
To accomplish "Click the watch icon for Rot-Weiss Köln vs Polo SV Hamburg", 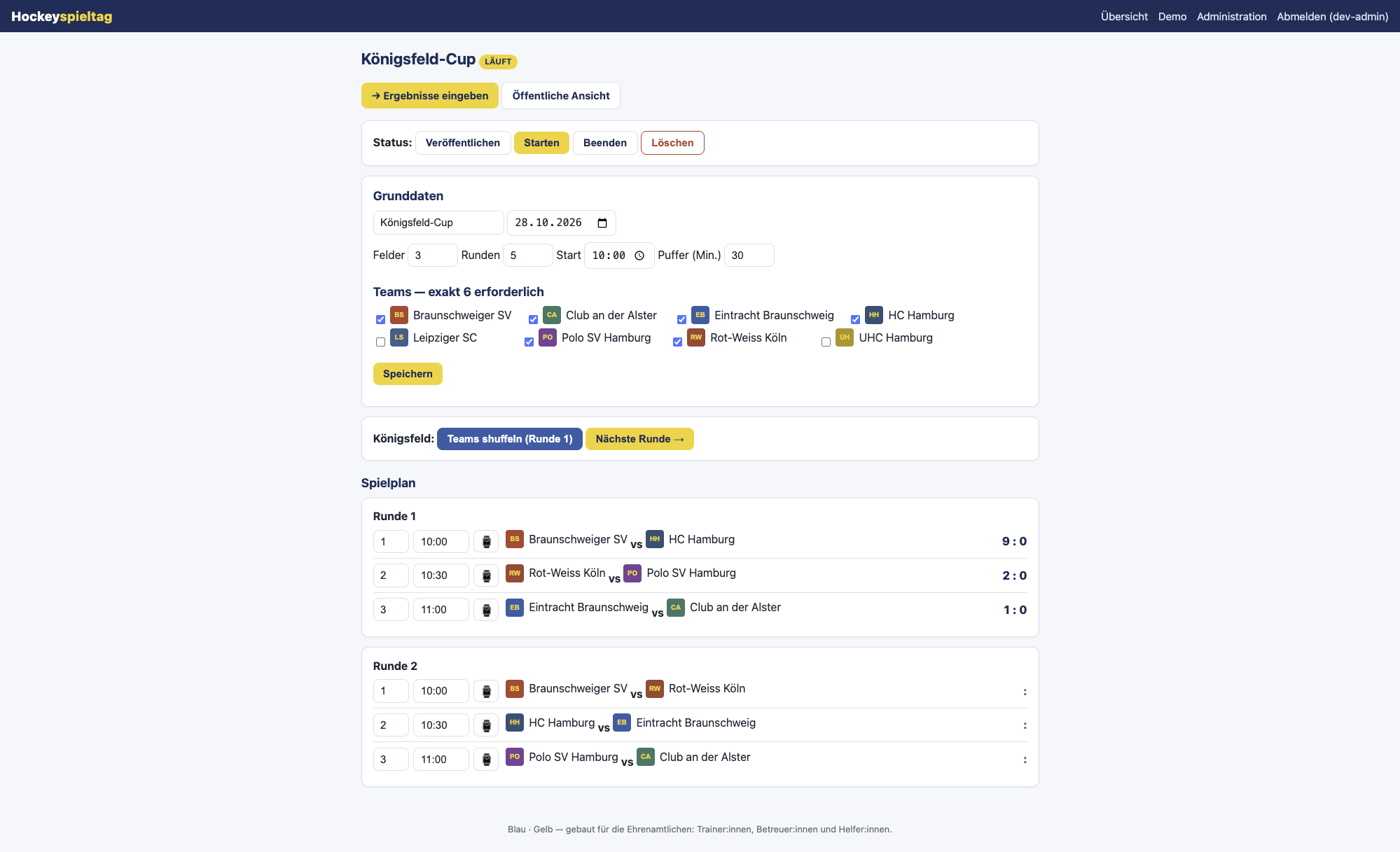I will coord(486,575).
